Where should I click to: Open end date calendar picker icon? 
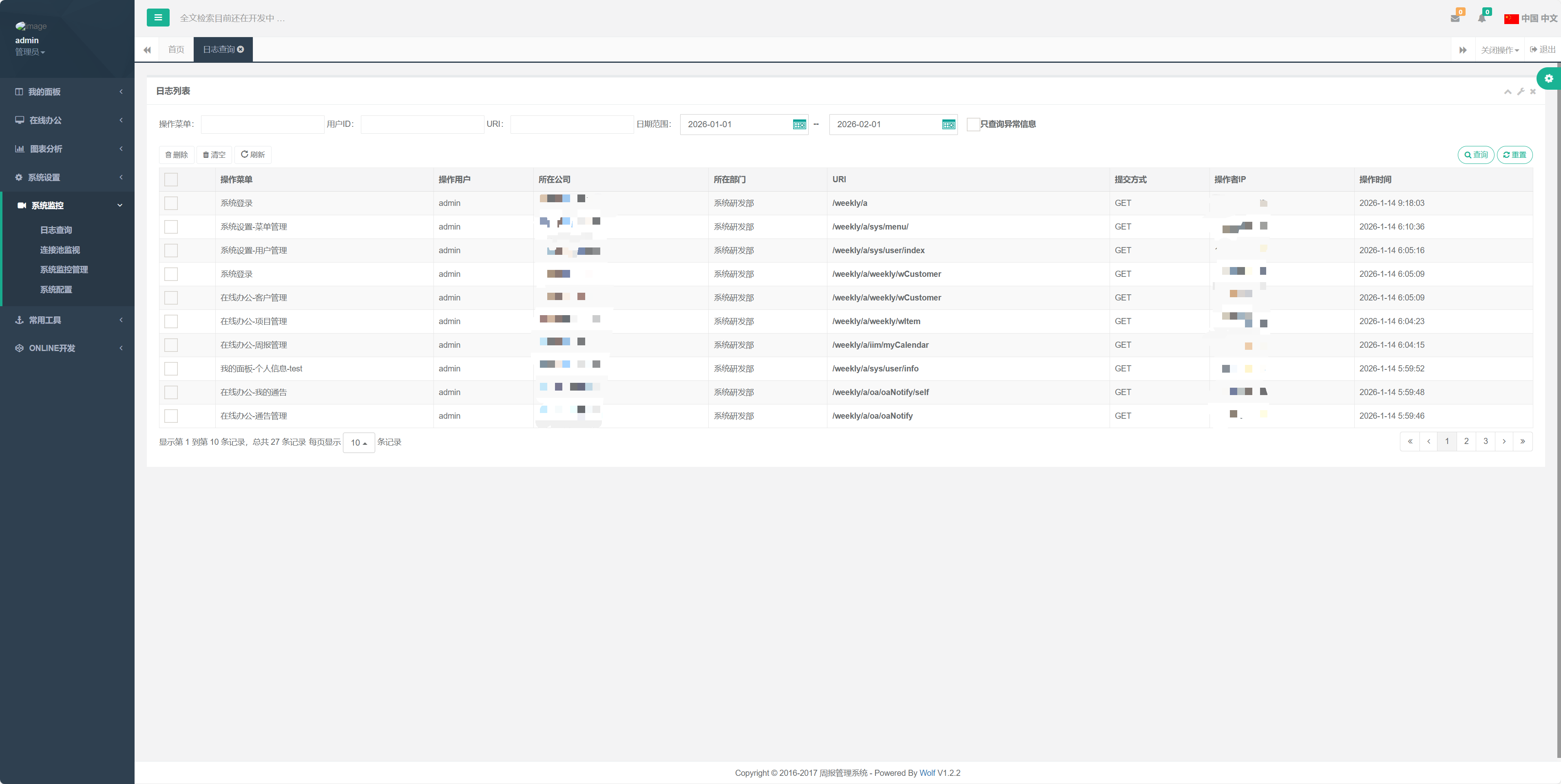tap(949, 124)
